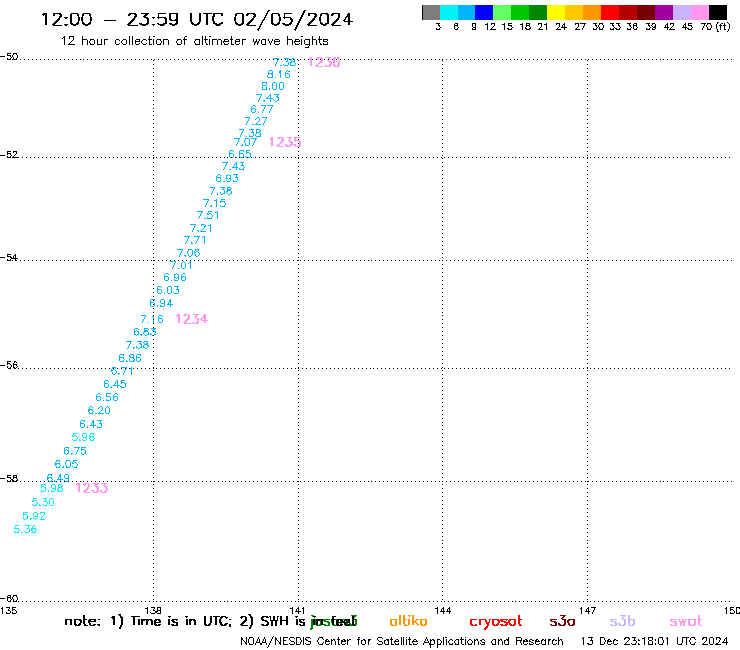Select the wave height value '7.06'
Screen dimensions: 740x650
point(188,253)
